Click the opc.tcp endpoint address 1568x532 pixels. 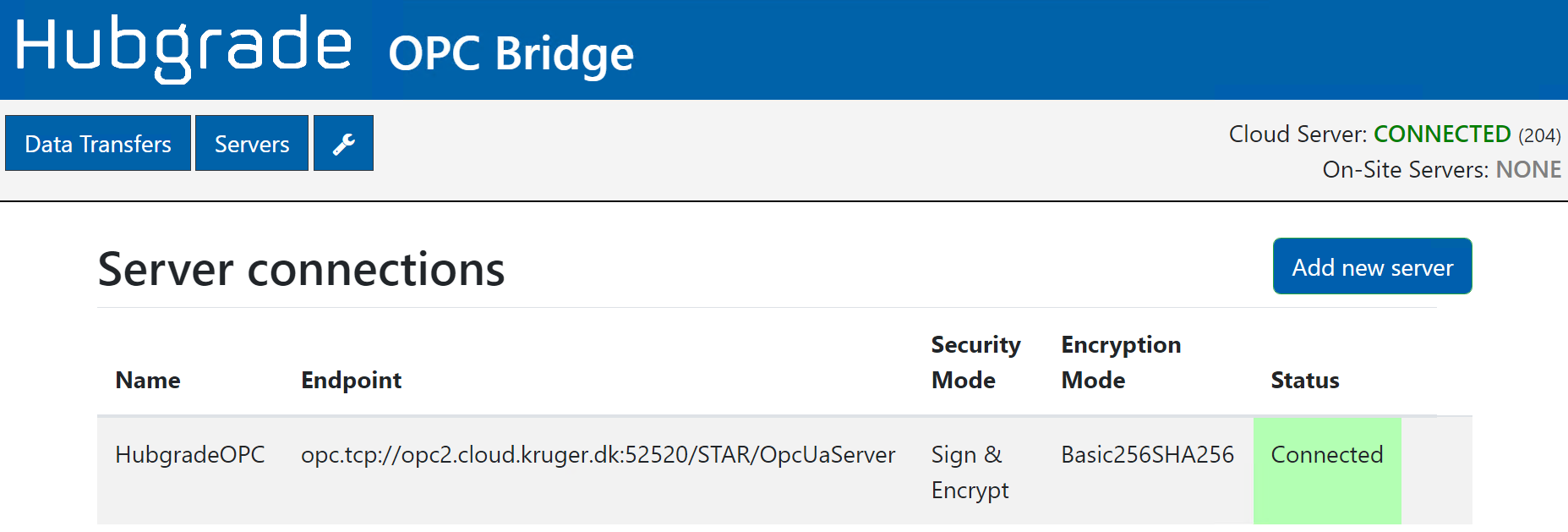pyautogui.click(x=598, y=455)
